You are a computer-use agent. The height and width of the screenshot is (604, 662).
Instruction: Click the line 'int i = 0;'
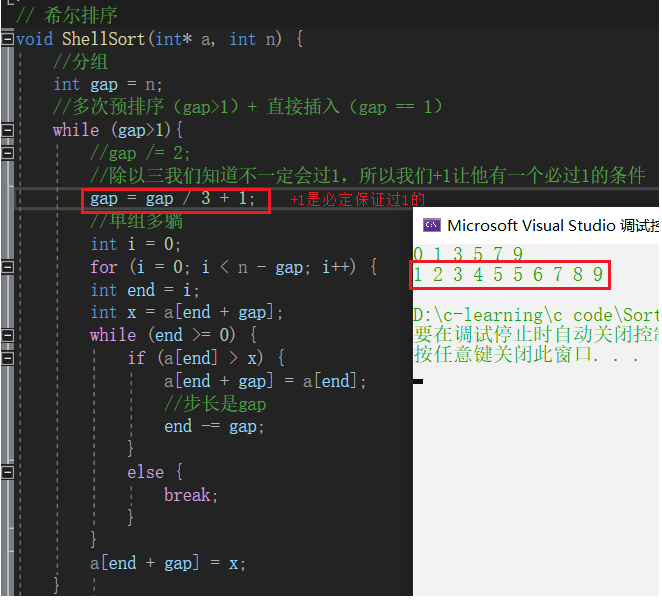(136, 244)
